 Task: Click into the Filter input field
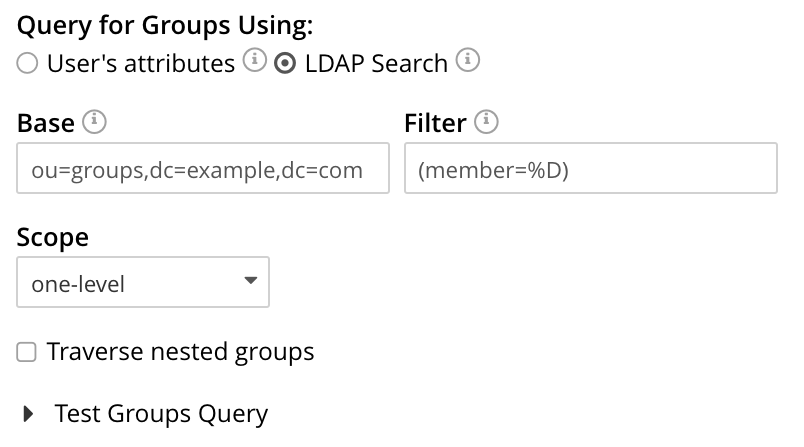coord(590,169)
